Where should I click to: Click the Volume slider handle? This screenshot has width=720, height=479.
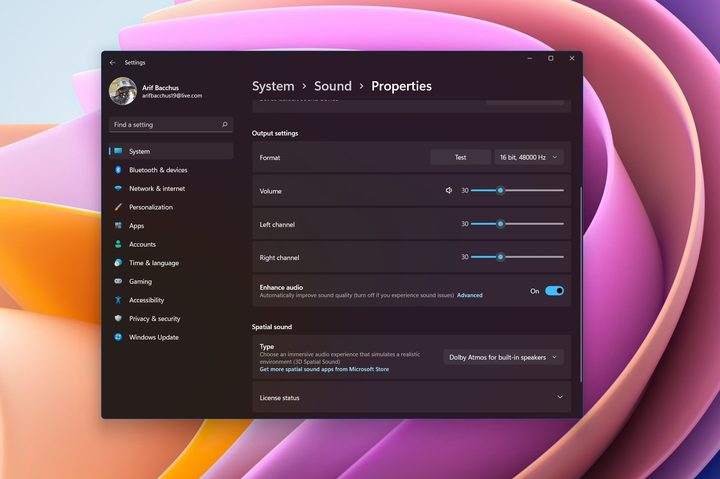tap(501, 190)
